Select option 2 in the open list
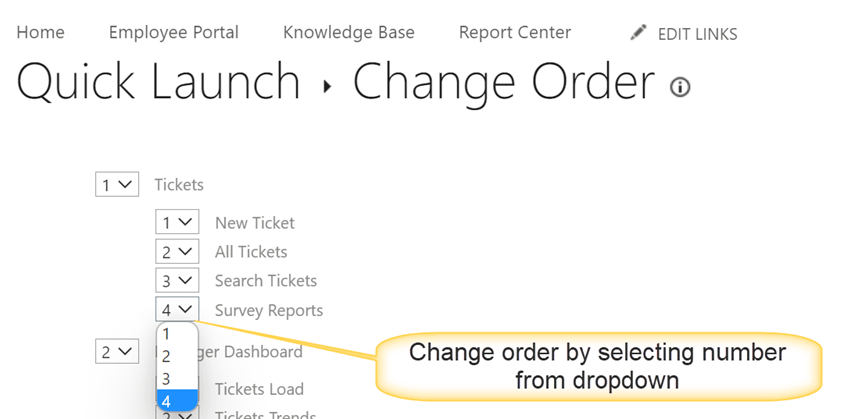 [x=177, y=356]
